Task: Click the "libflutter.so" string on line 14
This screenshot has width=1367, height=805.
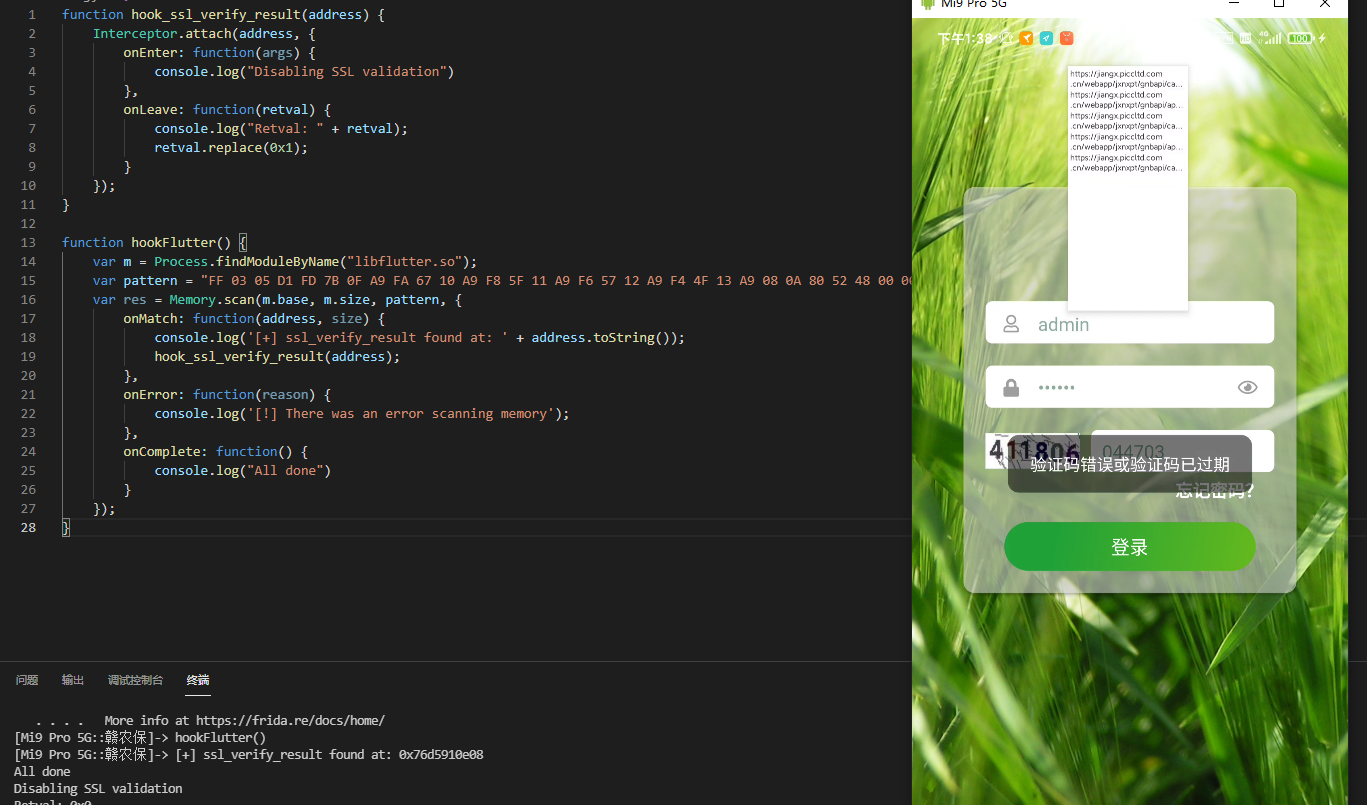Action: pos(408,261)
